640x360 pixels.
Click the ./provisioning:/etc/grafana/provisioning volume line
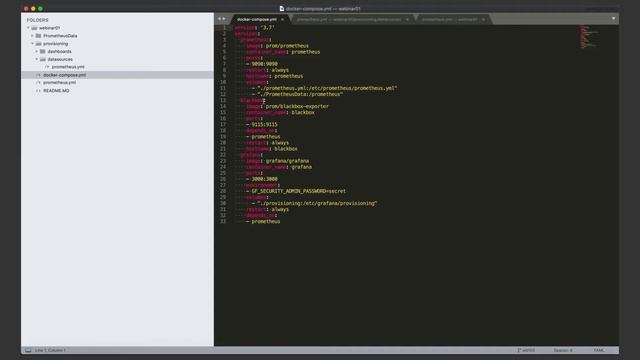click(x=317, y=203)
